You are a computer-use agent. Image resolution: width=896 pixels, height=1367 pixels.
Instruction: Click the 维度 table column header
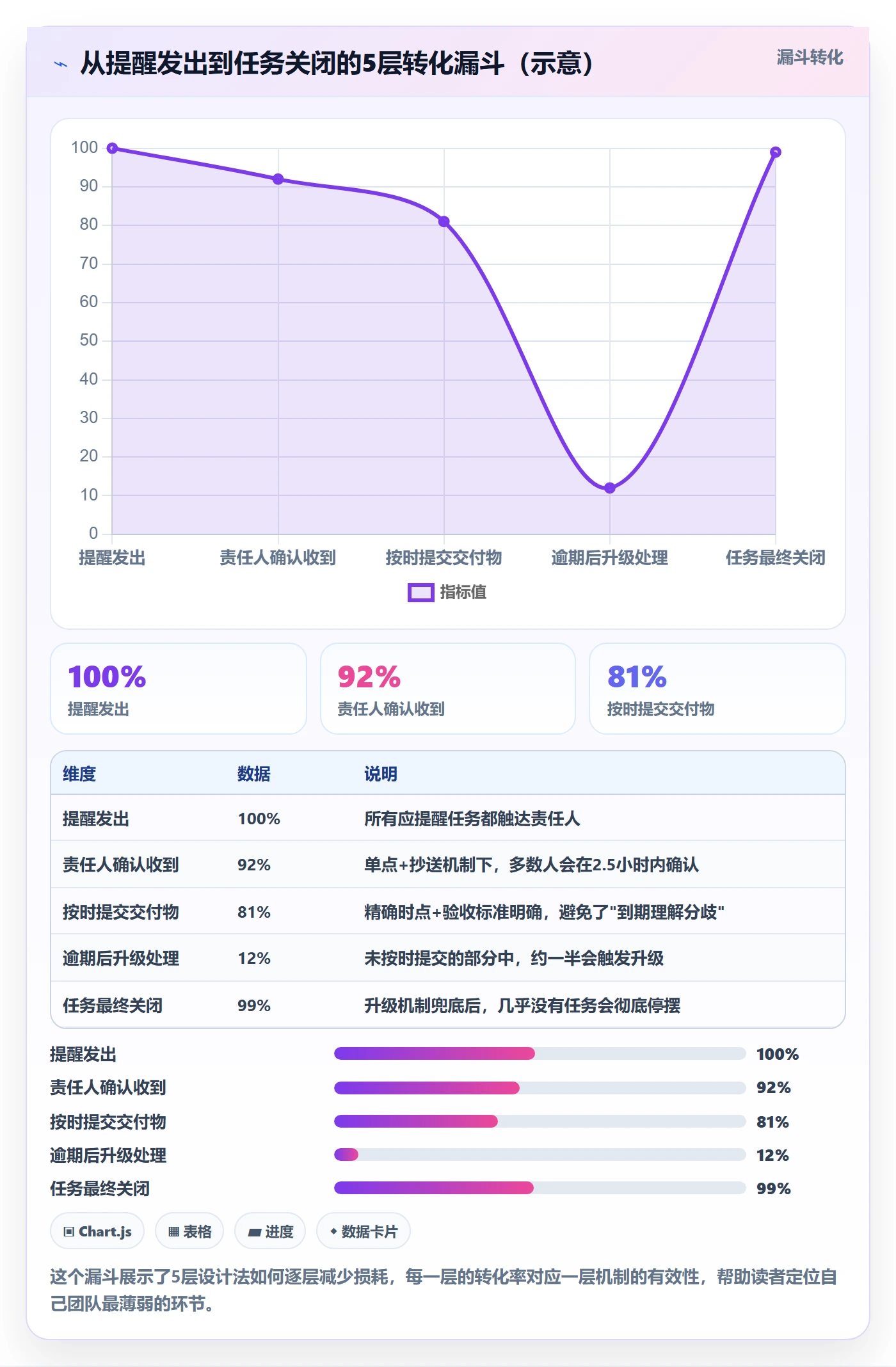[79, 774]
